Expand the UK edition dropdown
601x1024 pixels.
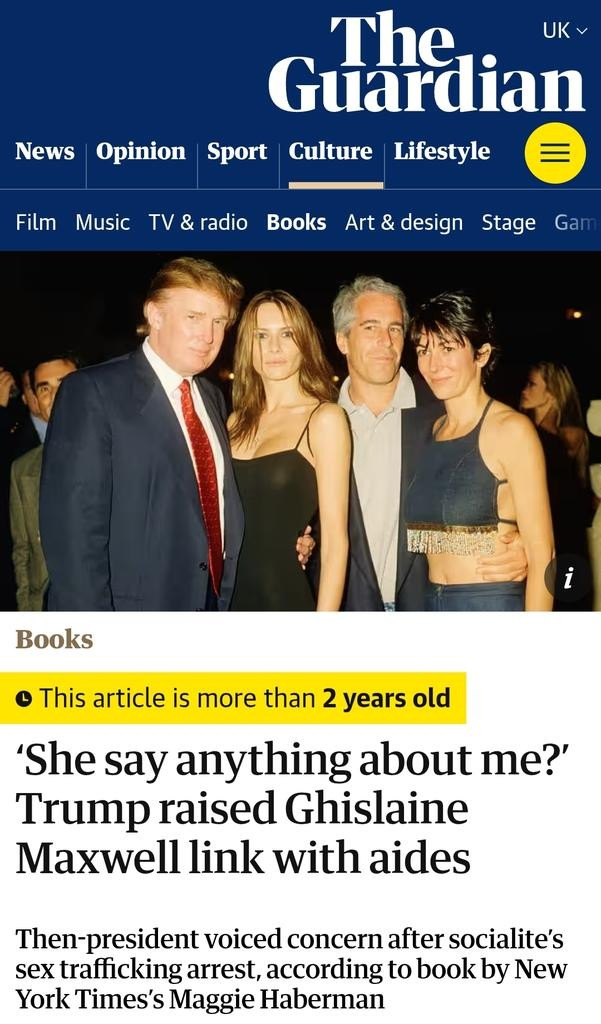565,30
